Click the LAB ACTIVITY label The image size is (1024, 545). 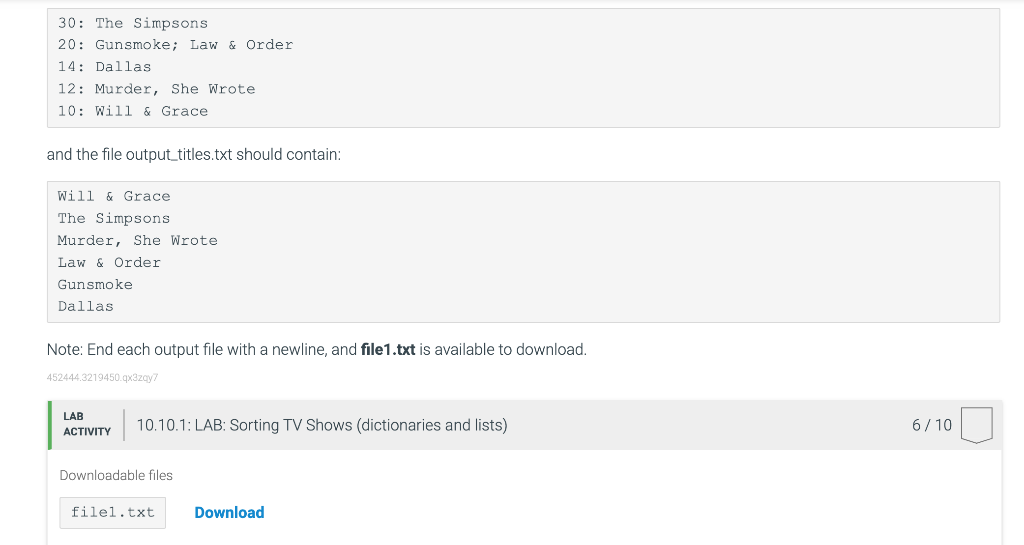87,424
